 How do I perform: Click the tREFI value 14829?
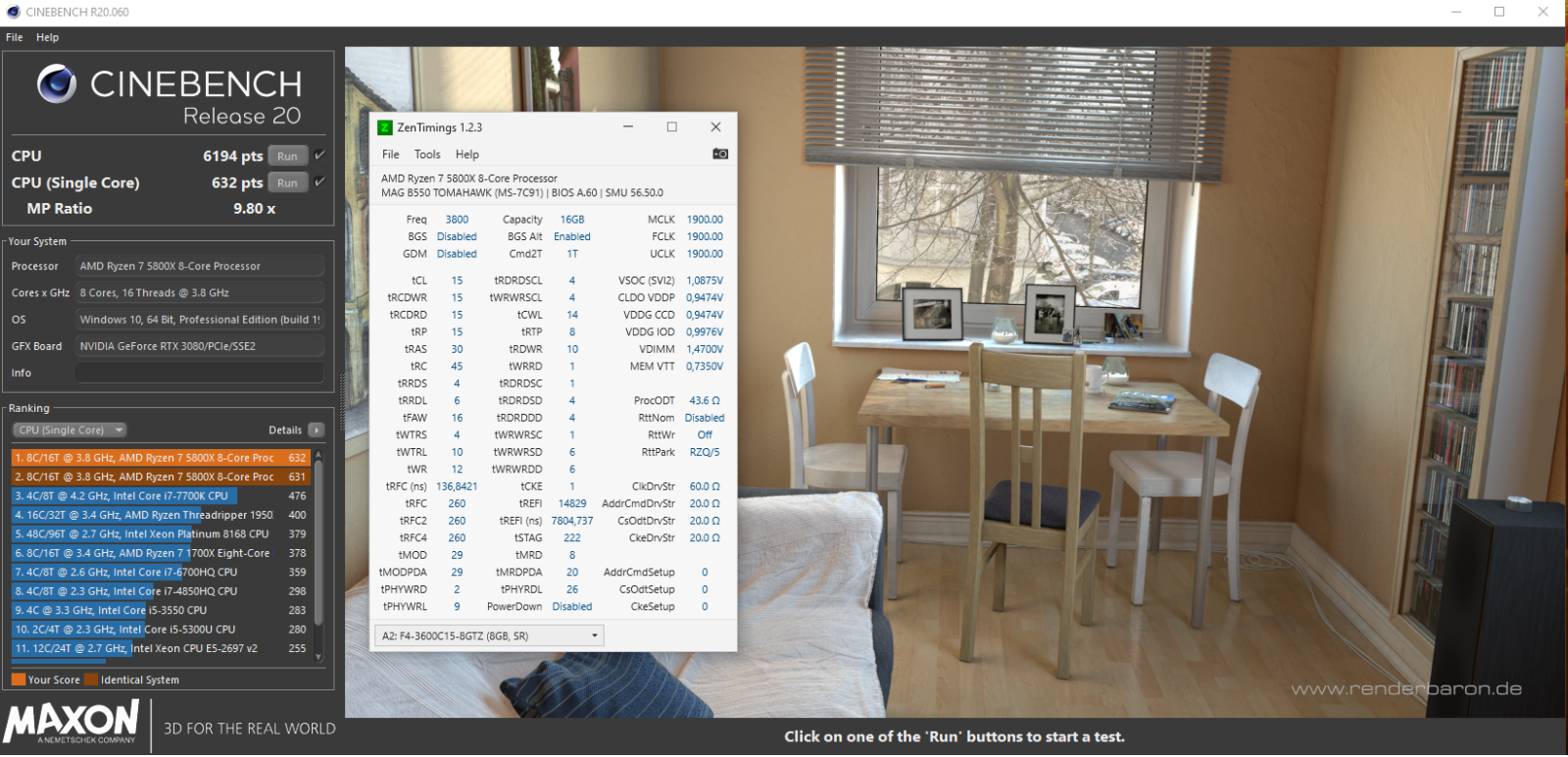(572, 504)
